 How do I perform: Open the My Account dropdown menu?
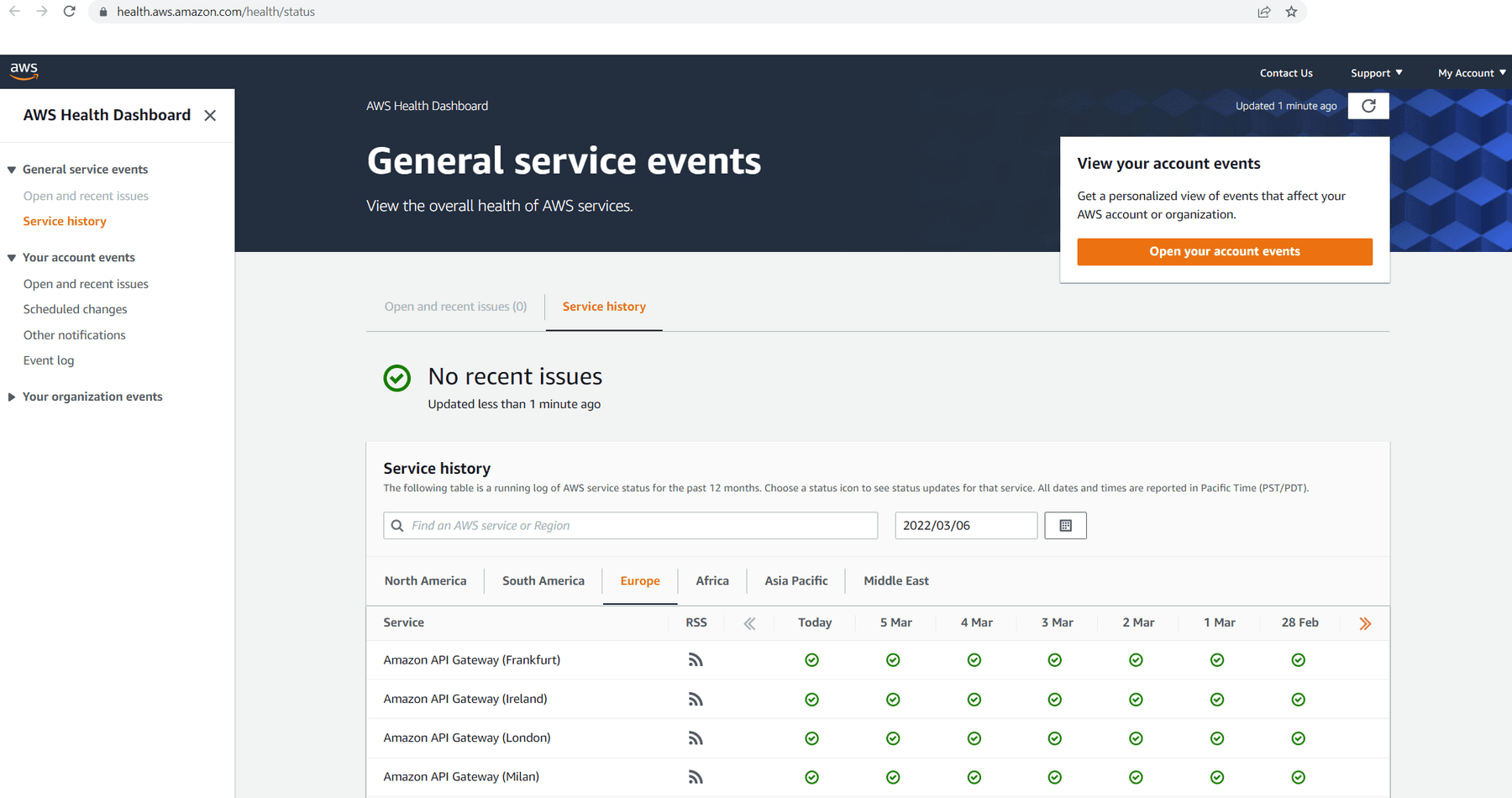point(1471,73)
